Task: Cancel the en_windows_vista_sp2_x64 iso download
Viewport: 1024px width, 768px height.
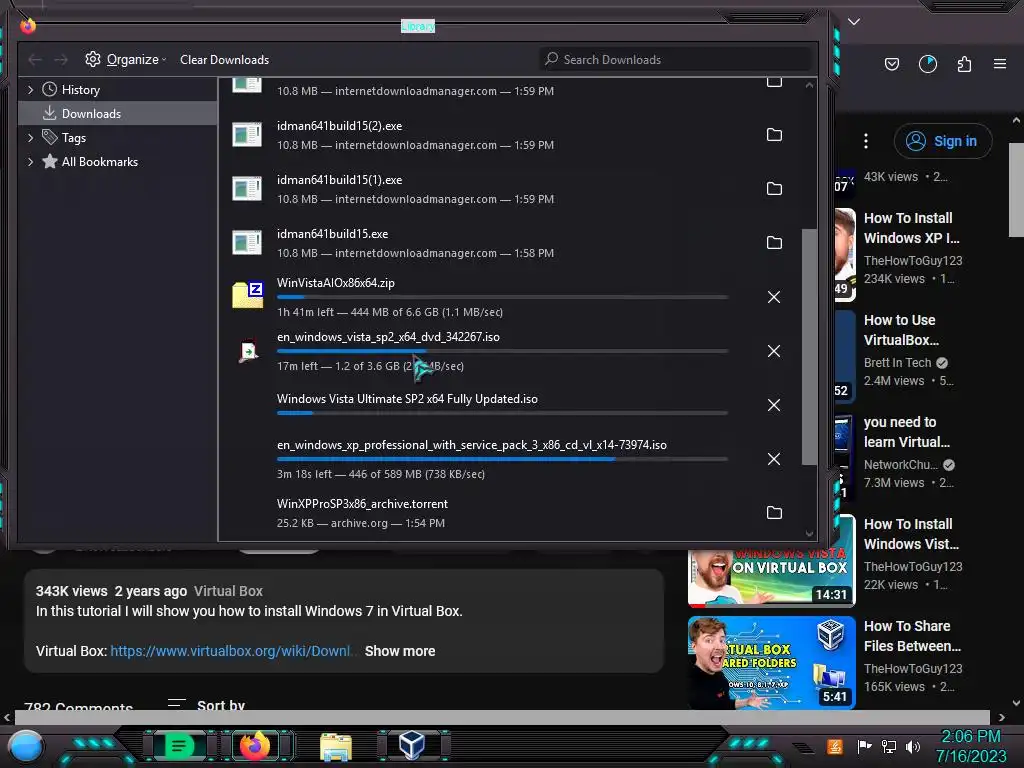Action: pyautogui.click(x=774, y=351)
